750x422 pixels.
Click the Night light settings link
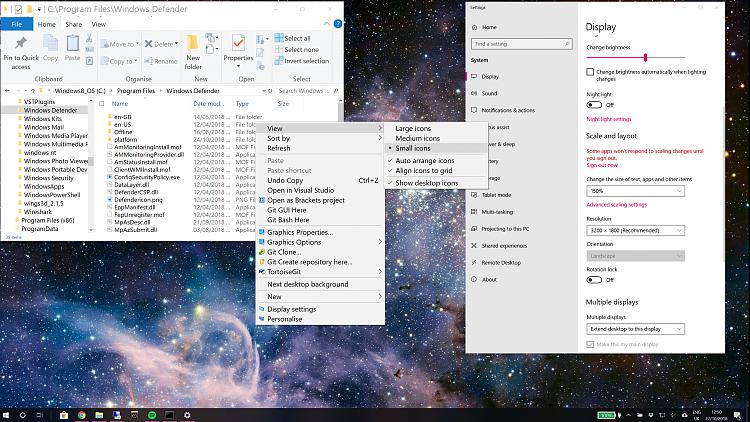point(608,119)
